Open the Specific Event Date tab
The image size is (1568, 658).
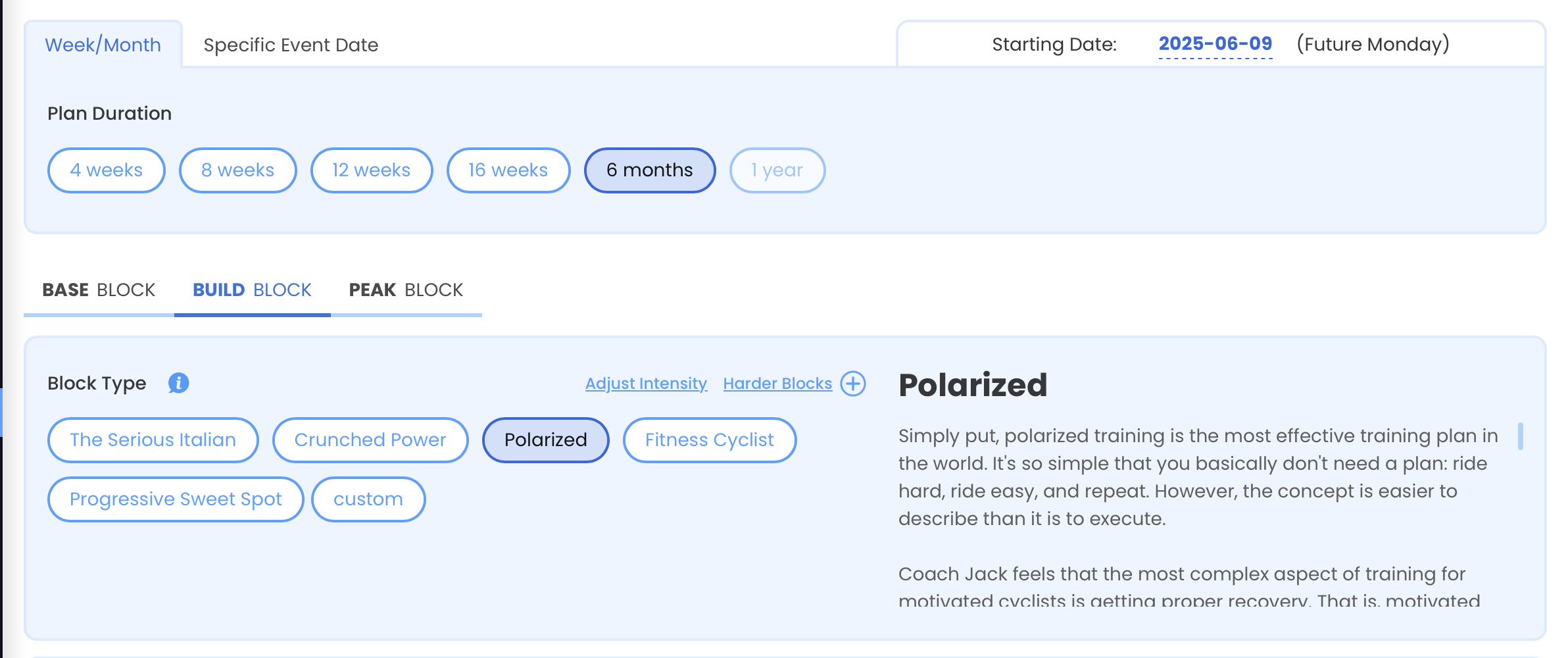(x=291, y=45)
